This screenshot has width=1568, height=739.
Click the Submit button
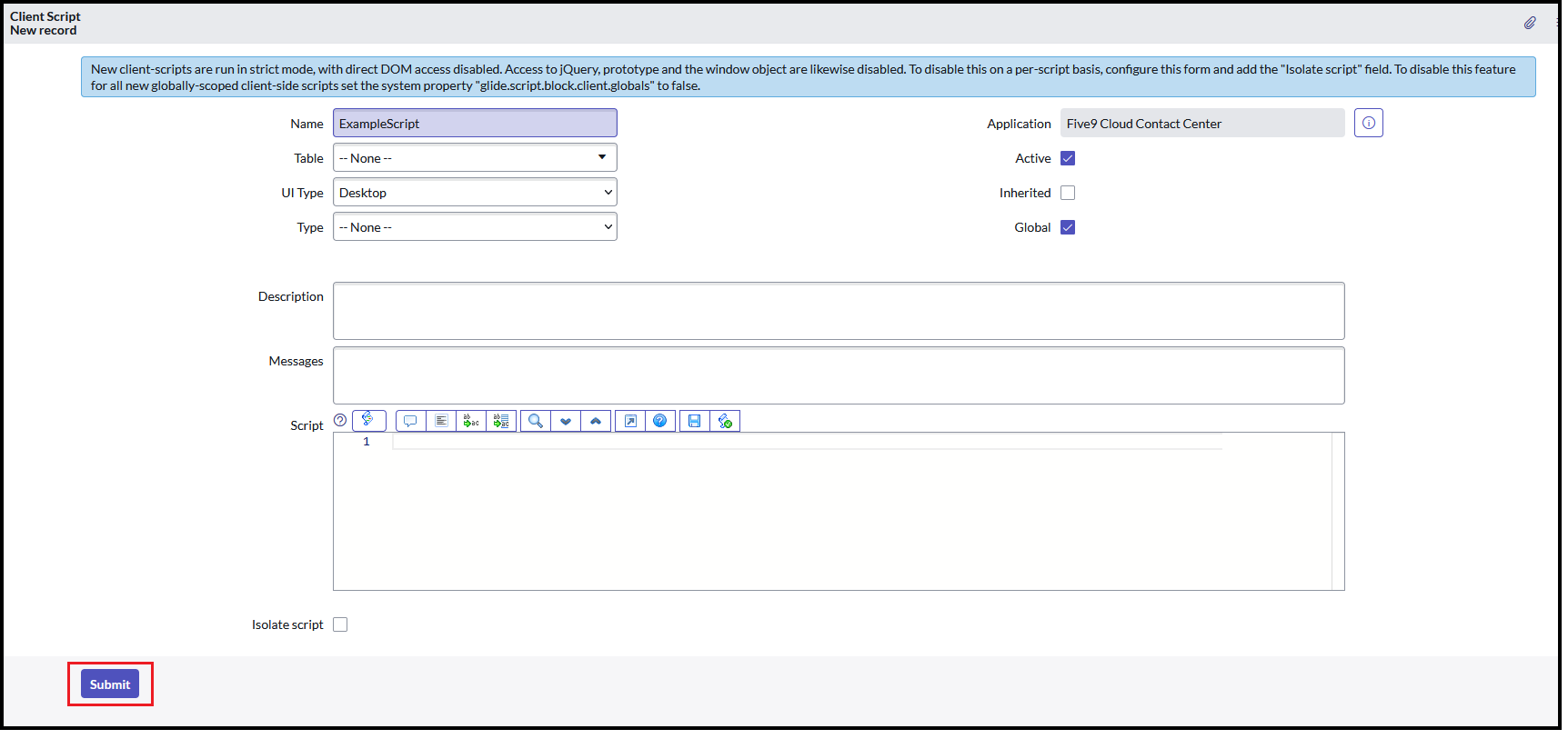[110, 684]
